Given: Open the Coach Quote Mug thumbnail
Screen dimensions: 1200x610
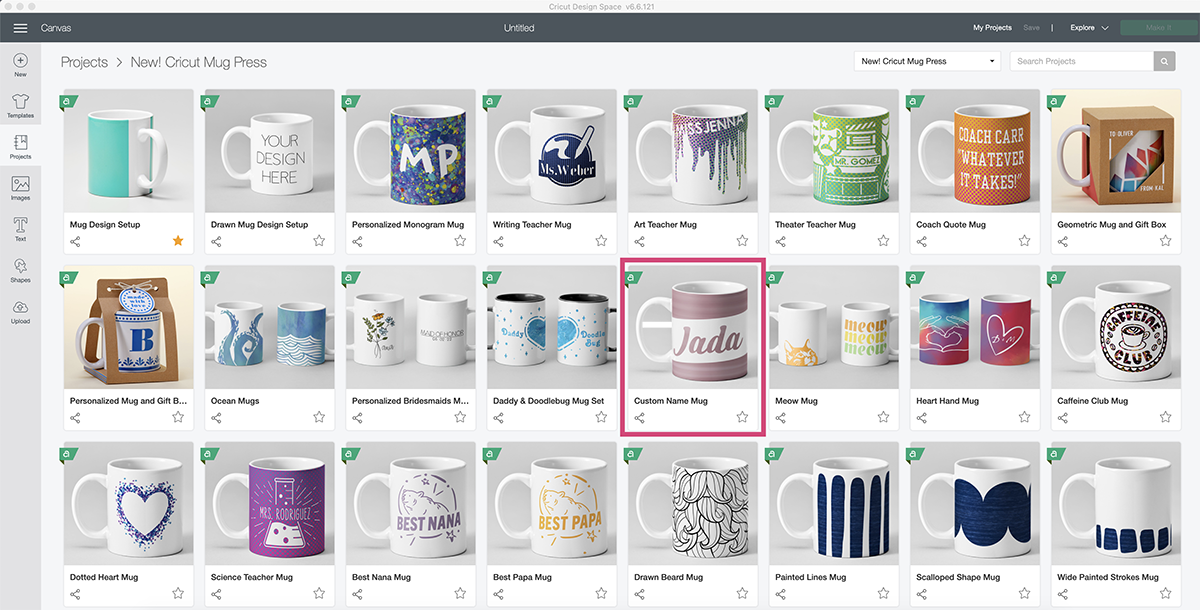Looking at the screenshot, I should tap(976, 151).
